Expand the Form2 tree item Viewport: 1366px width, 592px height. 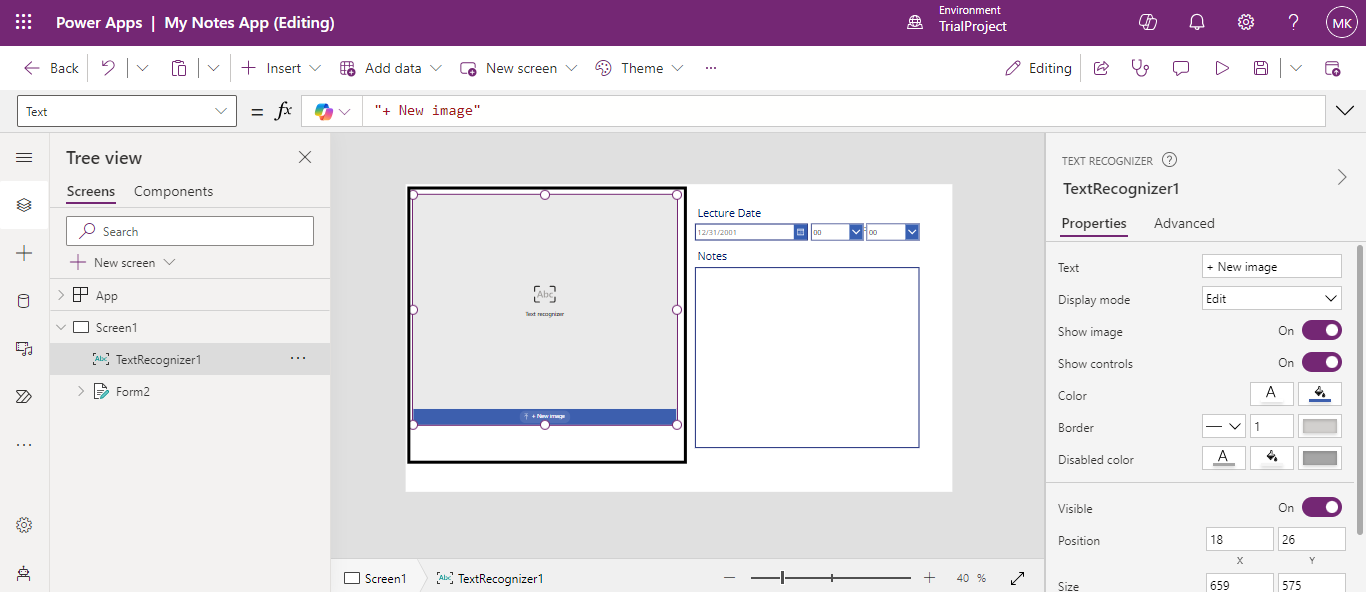coord(81,392)
